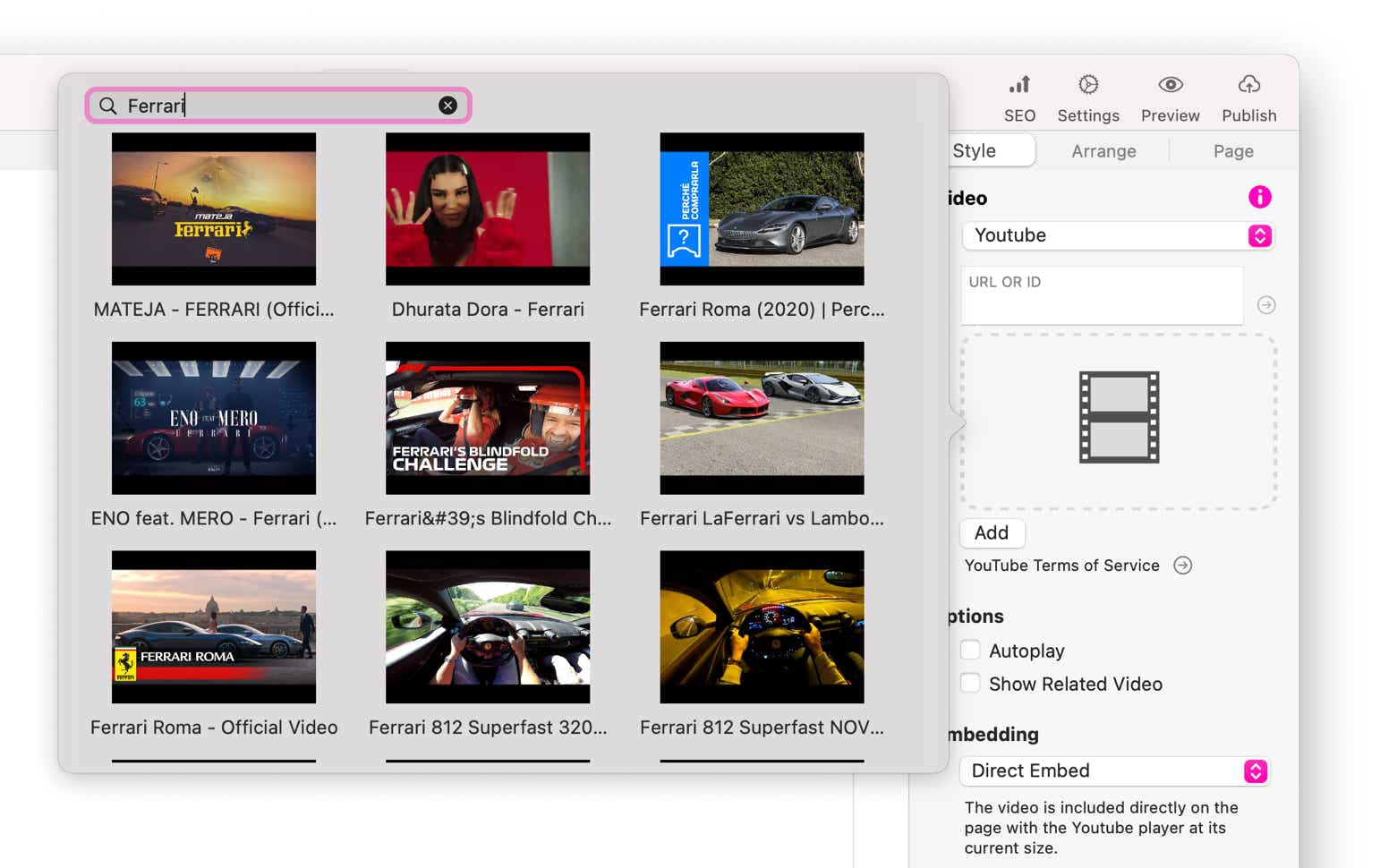Image resolution: width=1380 pixels, height=868 pixels.
Task: Click the Add button
Action: click(992, 532)
